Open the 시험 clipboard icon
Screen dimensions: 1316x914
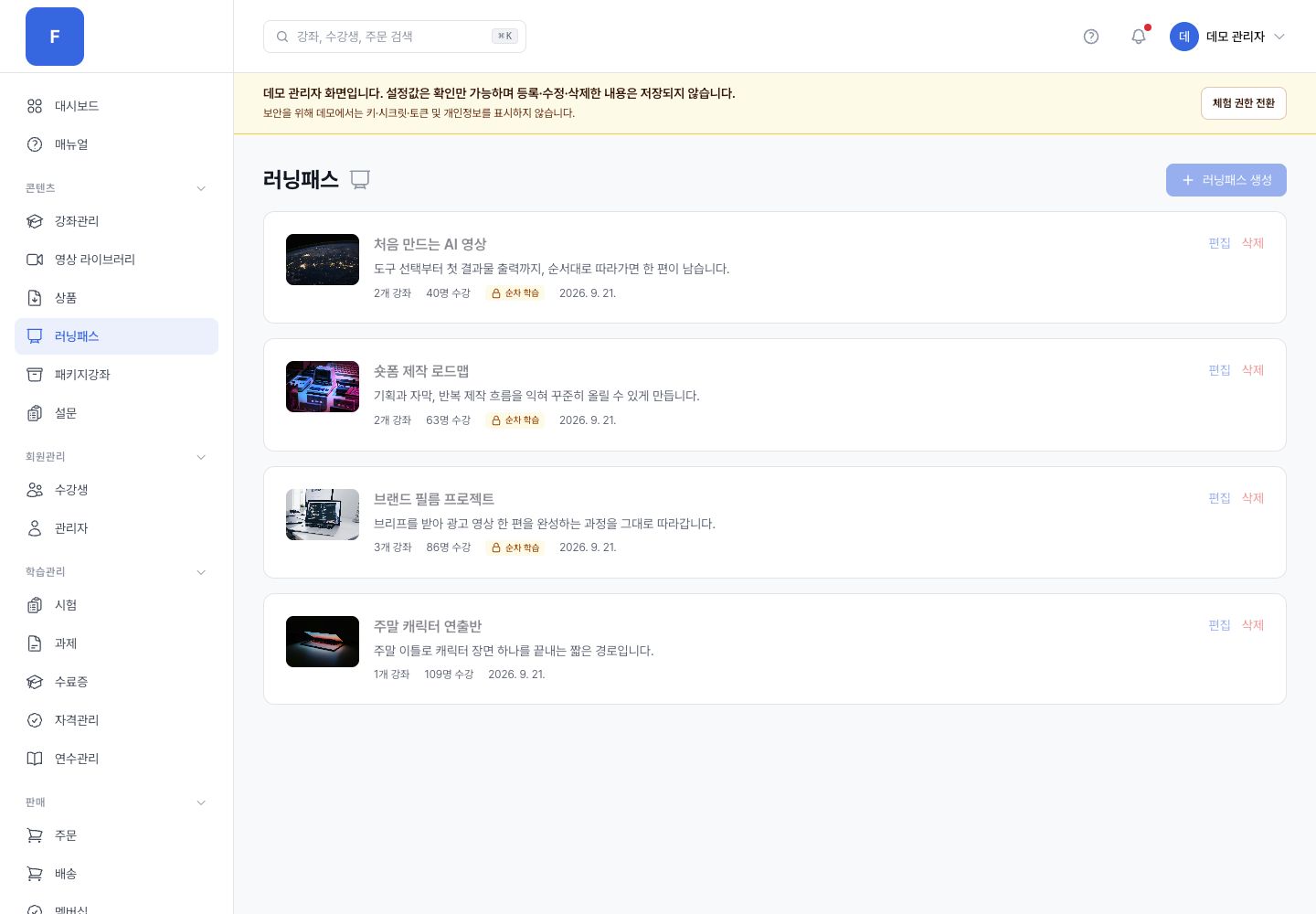point(35,605)
